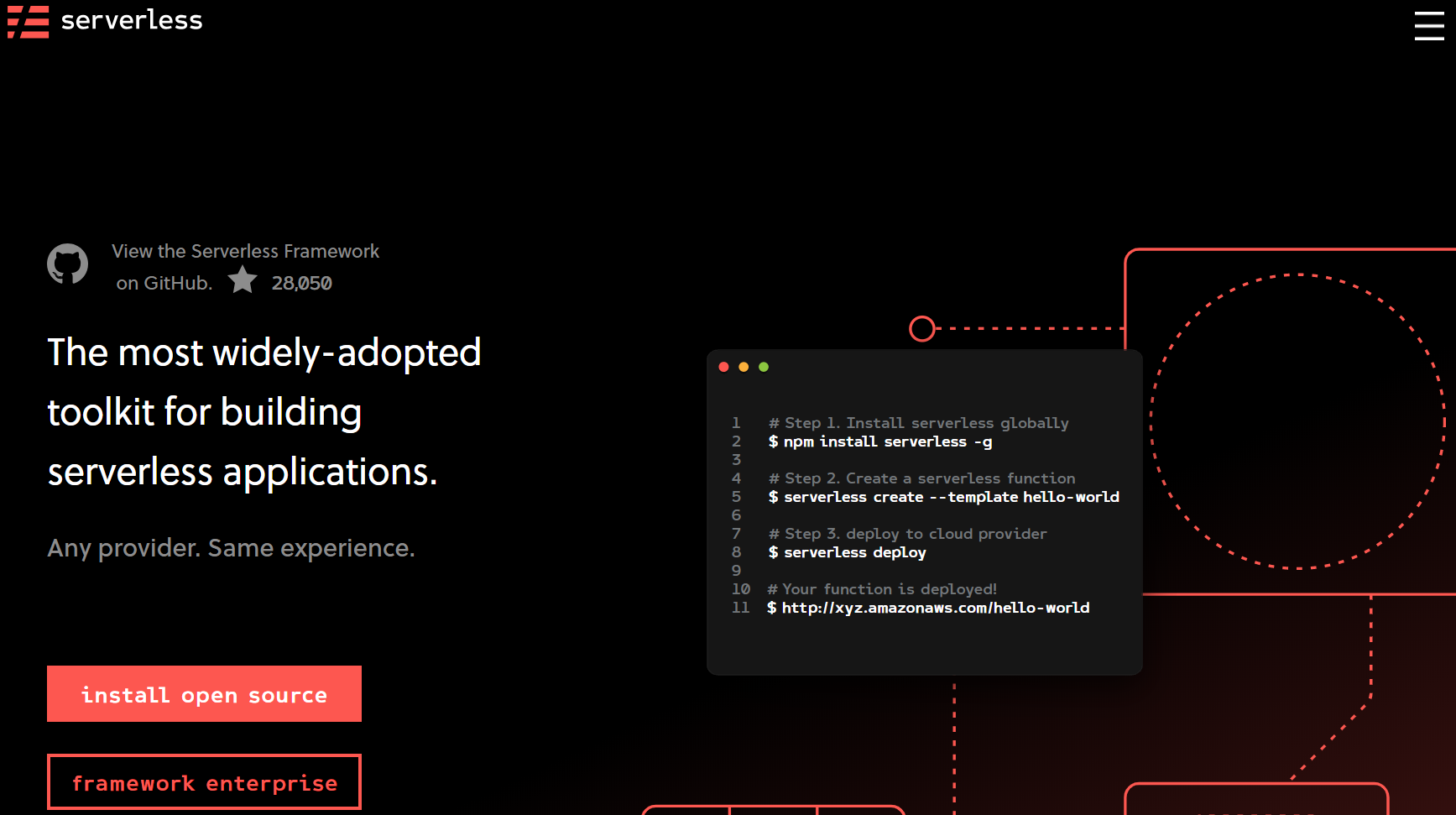Select "# Your function is deployed!" comment
Image resolution: width=1456 pixels, height=815 pixels.
pyautogui.click(x=881, y=589)
